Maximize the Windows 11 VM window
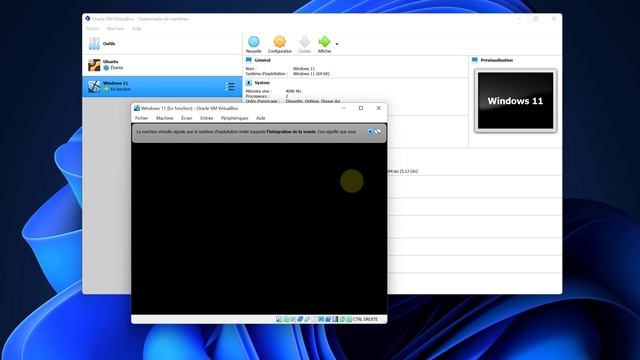Viewport: 640px width, 360px height. point(361,108)
